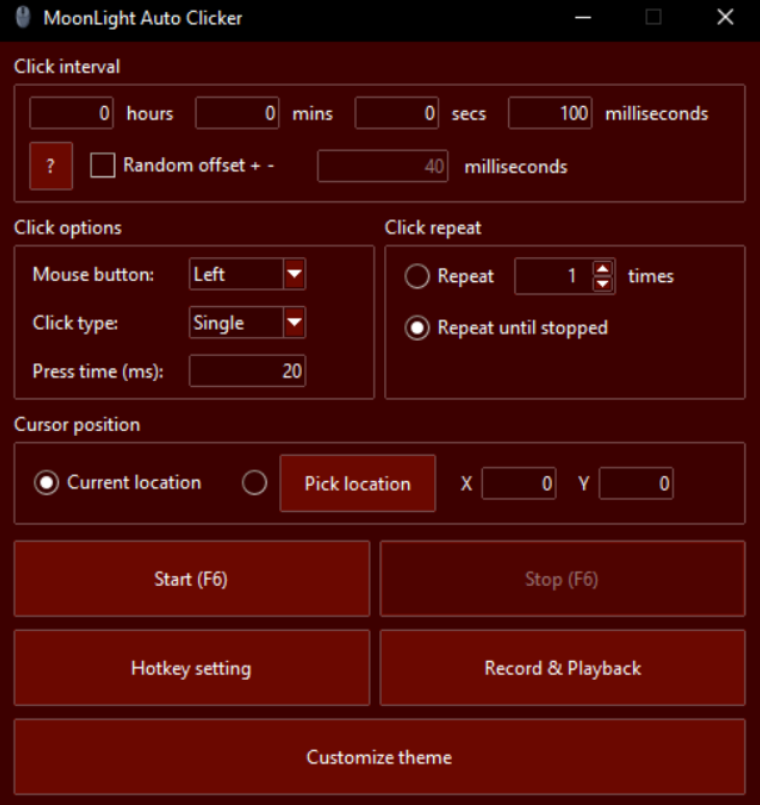Open Customize theme
Image resolution: width=760 pixels, height=805 pixels.
point(379,757)
